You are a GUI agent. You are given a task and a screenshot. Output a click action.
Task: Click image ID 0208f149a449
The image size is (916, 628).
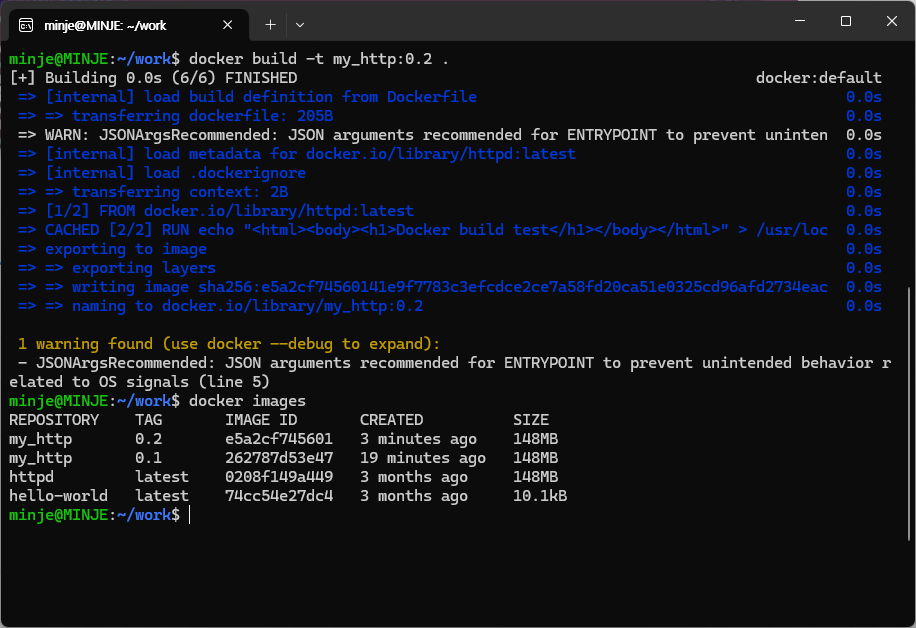click(279, 477)
